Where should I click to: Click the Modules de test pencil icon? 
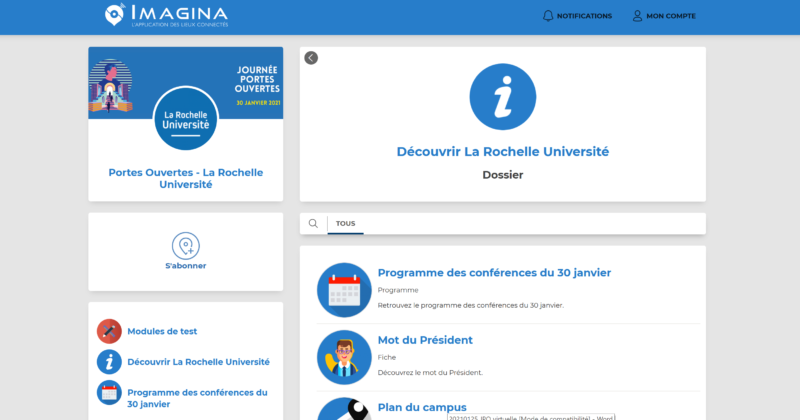pyautogui.click(x=109, y=331)
